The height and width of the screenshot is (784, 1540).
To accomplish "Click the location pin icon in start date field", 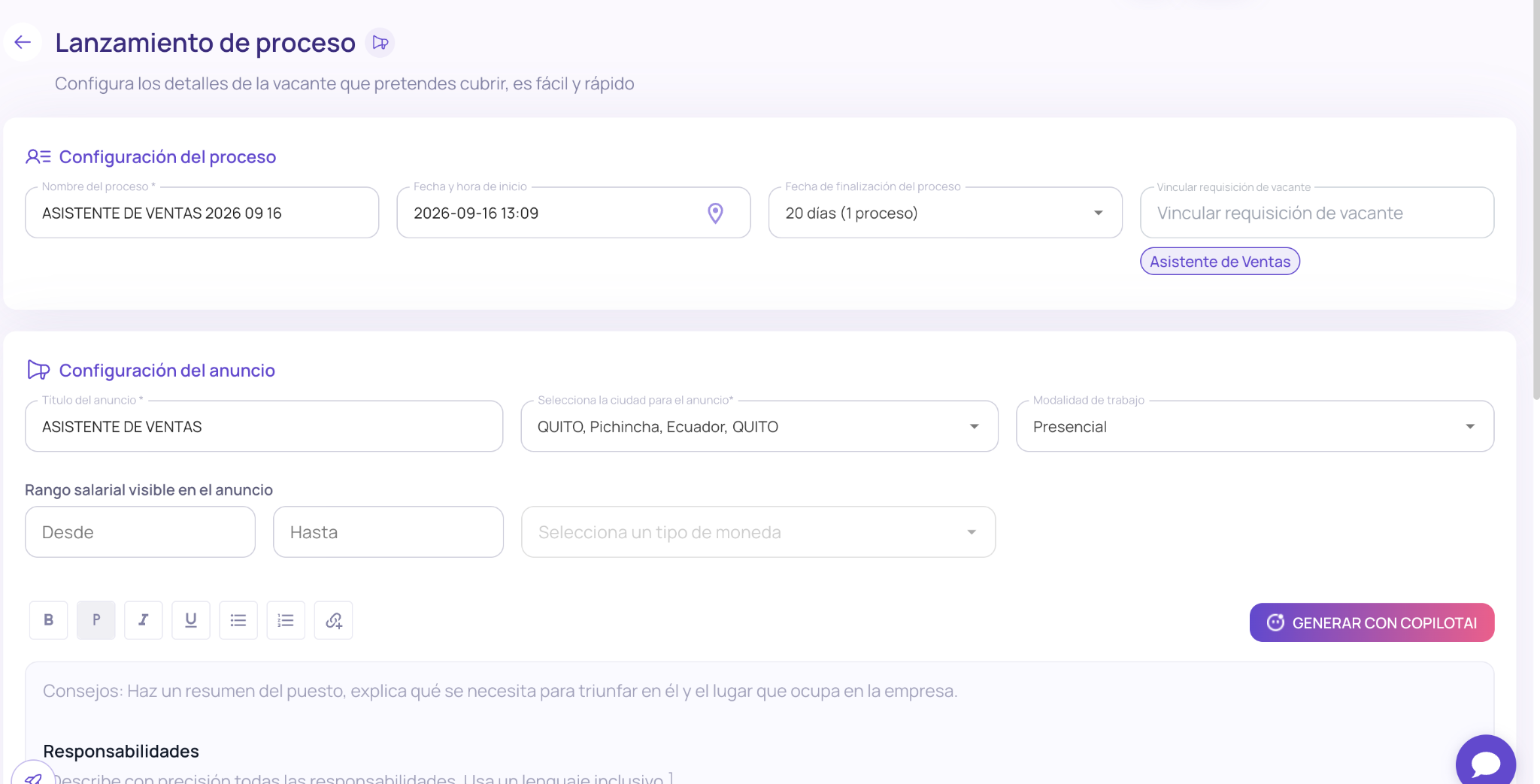I will point(715,213).
